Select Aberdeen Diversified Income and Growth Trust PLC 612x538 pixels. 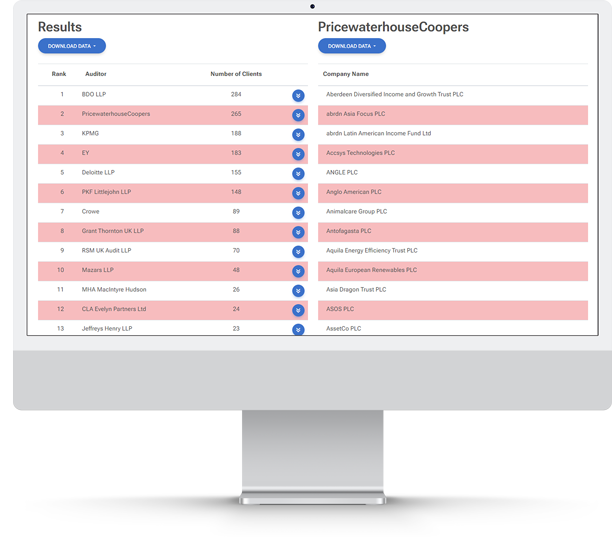453,95
